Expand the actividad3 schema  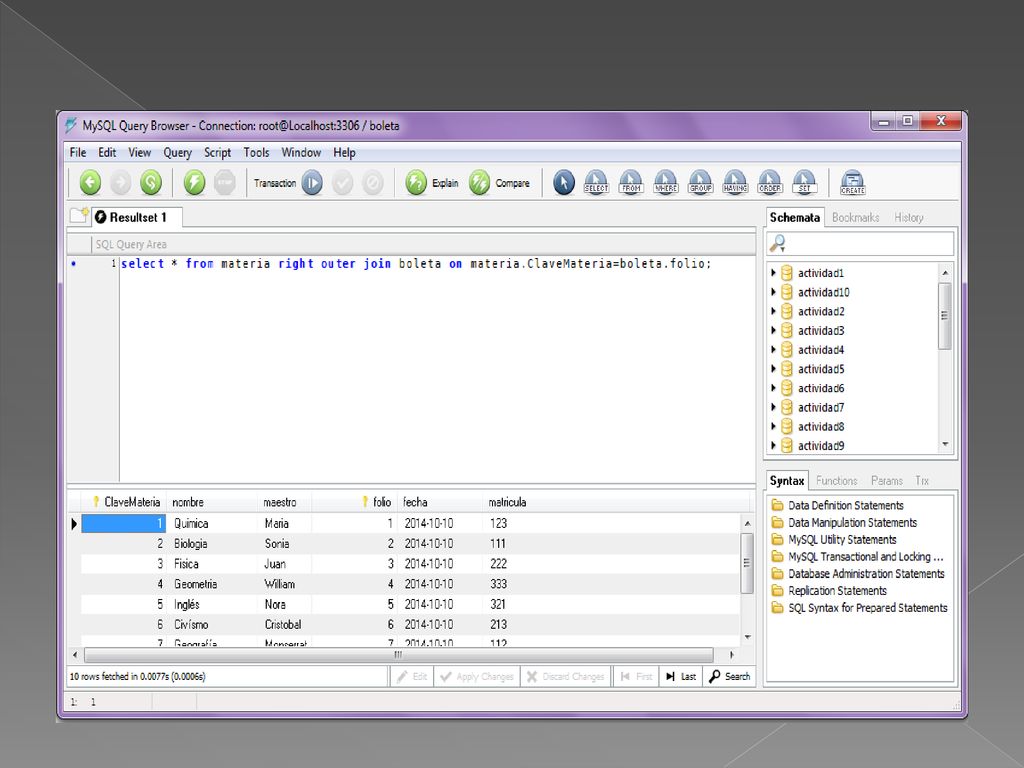pos(773,330)
